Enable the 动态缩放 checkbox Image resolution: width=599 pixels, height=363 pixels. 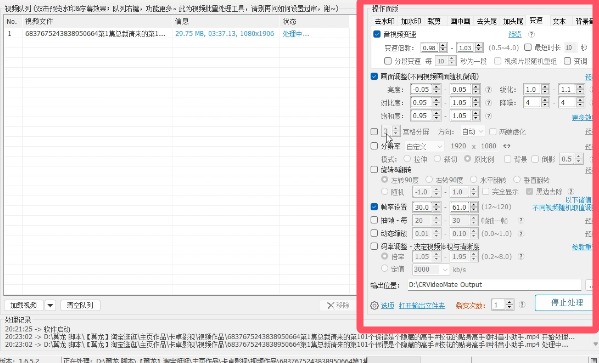(374, 233)
